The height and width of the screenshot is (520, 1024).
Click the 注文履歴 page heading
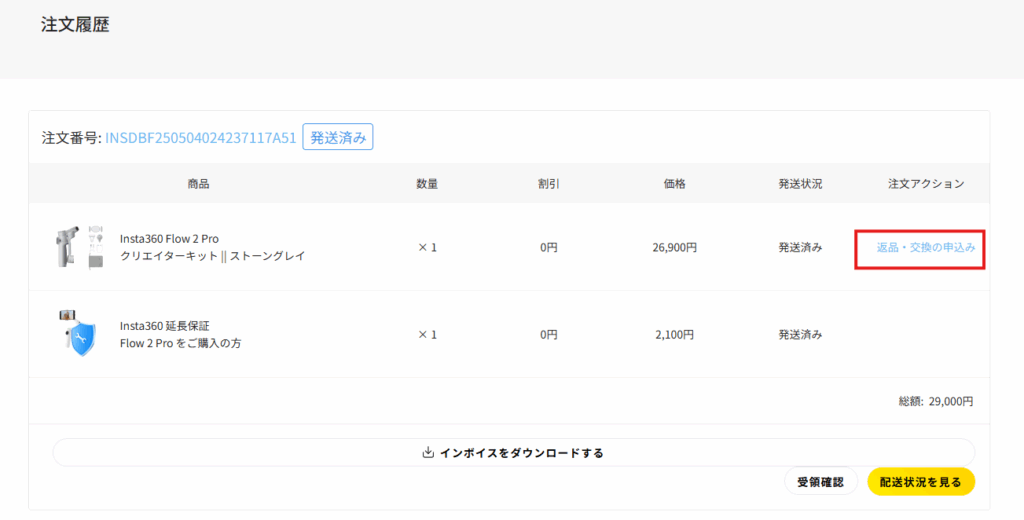(75, 25)
